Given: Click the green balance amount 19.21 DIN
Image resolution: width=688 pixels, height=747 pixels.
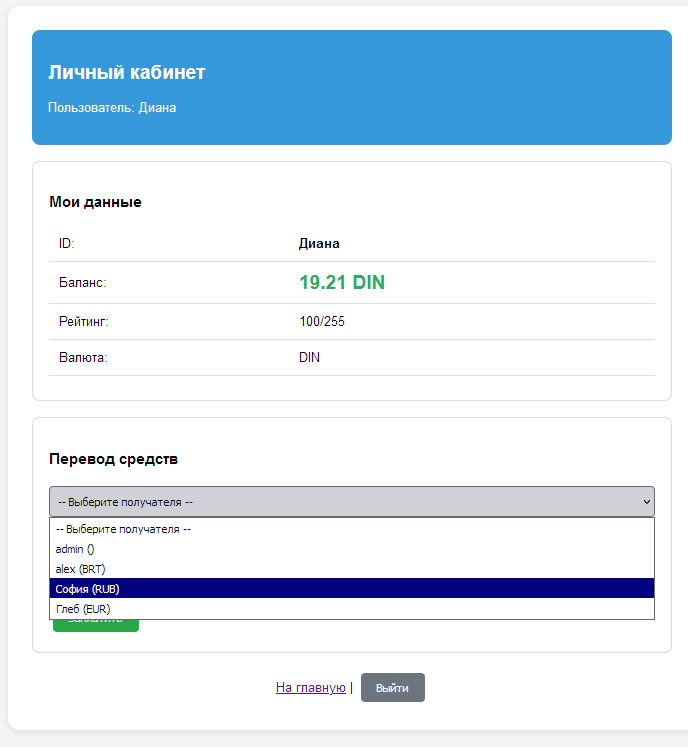Looking at the screenshot, I should click(x=341, y=283).
